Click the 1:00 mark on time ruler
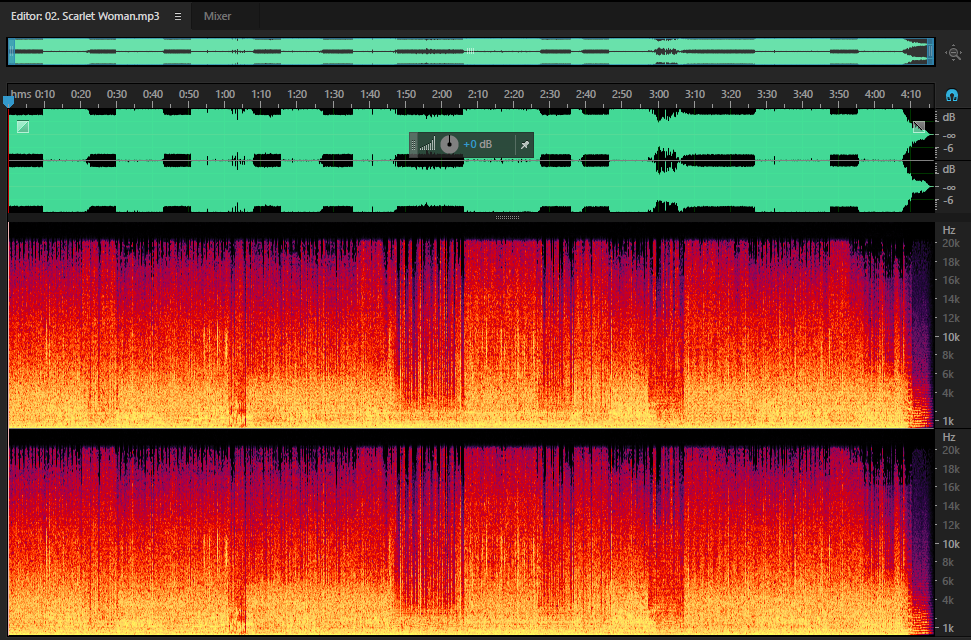The height and width of the screenshot is (640, 971). pos(225,94)
